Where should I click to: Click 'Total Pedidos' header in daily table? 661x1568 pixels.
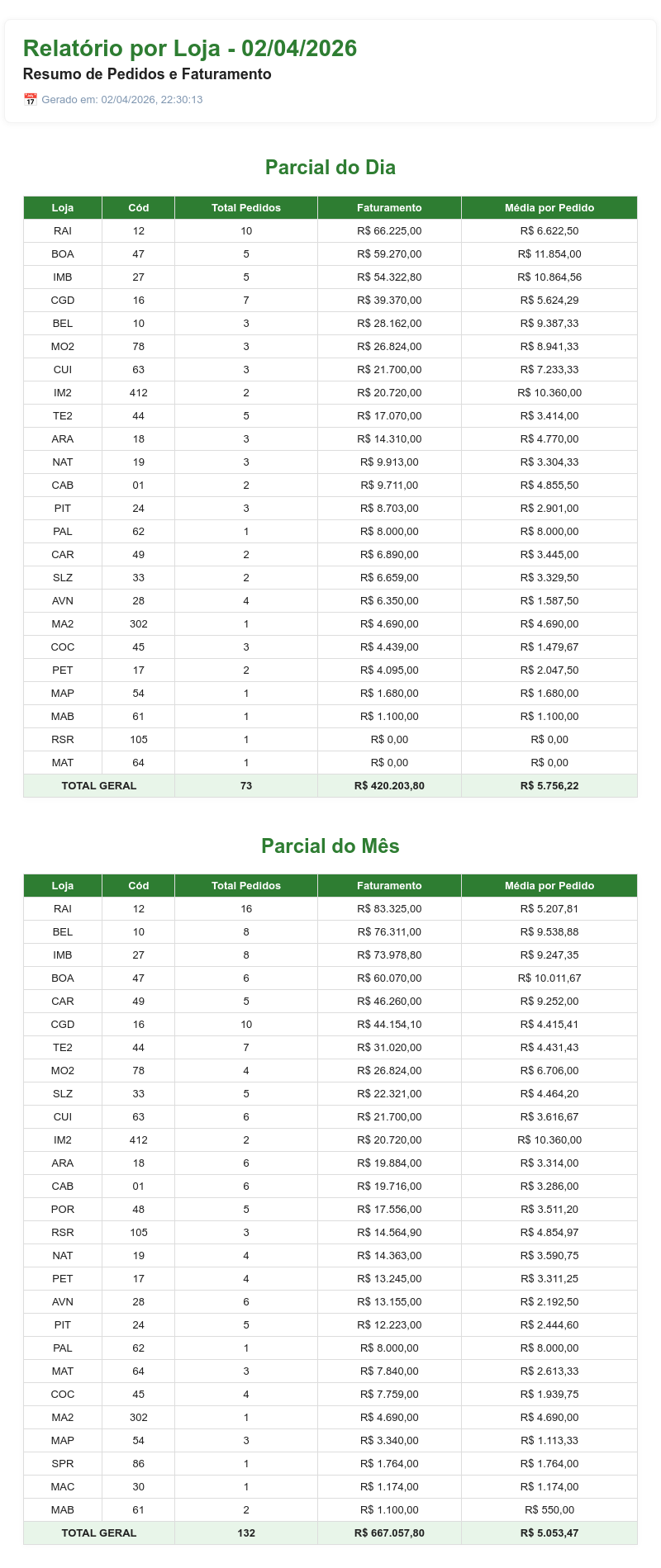(246, 208)
